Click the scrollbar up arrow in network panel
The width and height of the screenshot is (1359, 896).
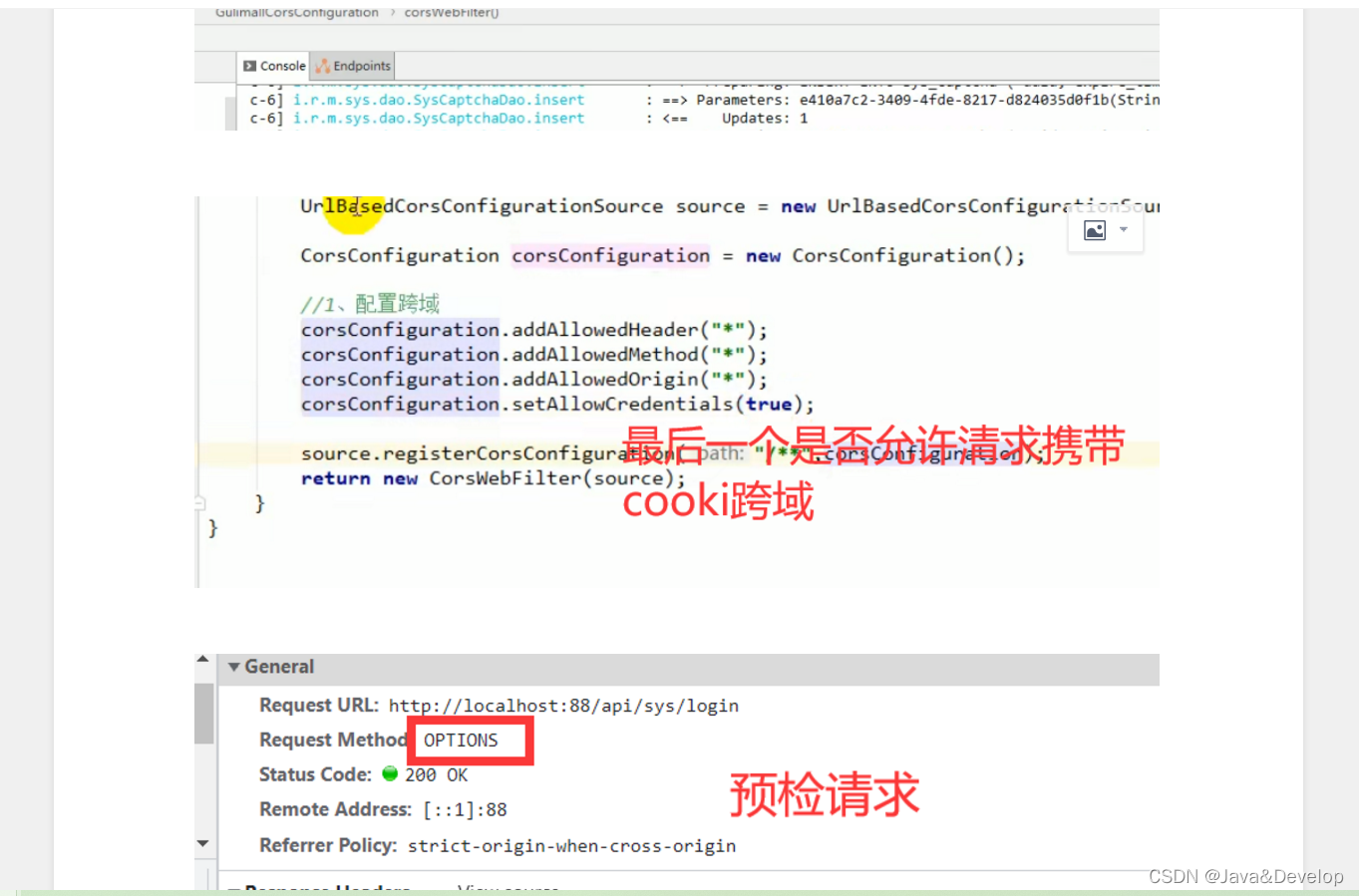(202, 660)
